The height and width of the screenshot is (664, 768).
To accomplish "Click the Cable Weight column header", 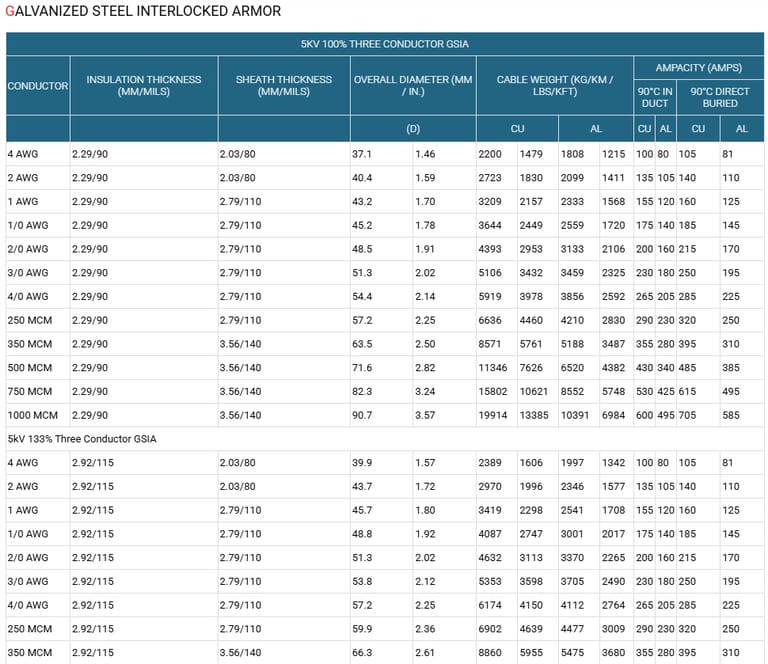I will point(554,86).
